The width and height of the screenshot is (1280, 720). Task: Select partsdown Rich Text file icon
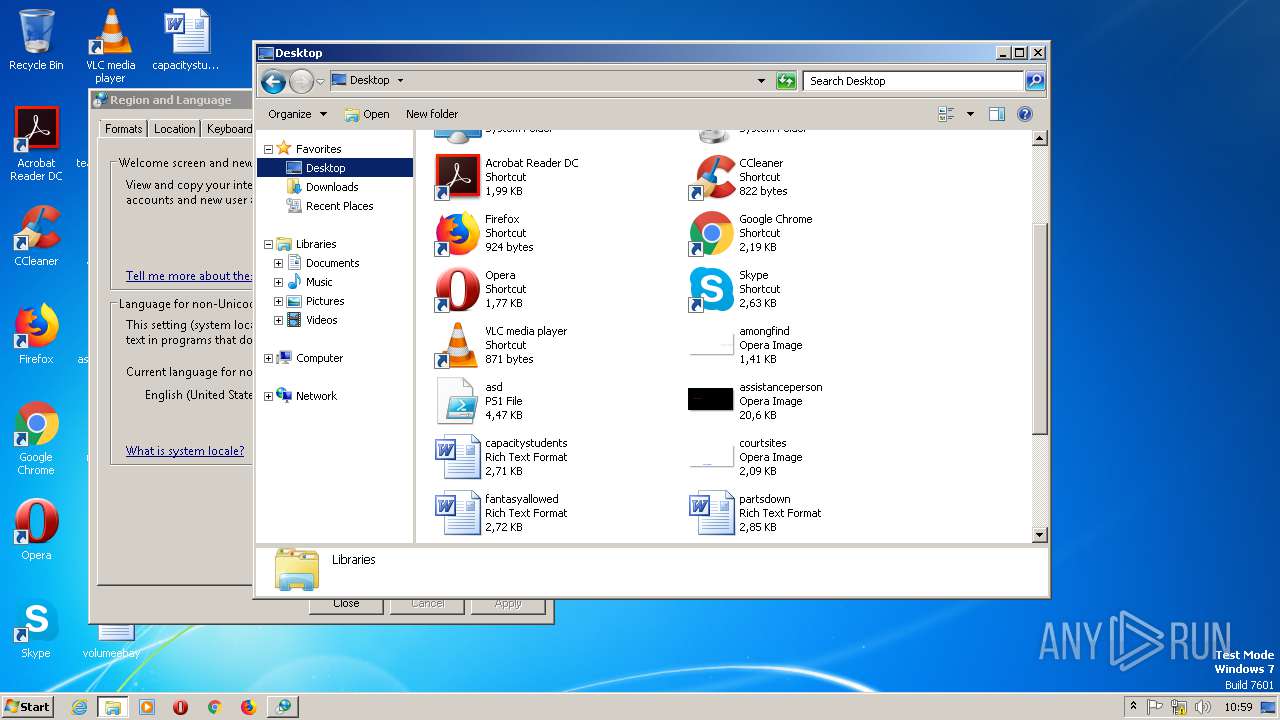pos(712,513)
